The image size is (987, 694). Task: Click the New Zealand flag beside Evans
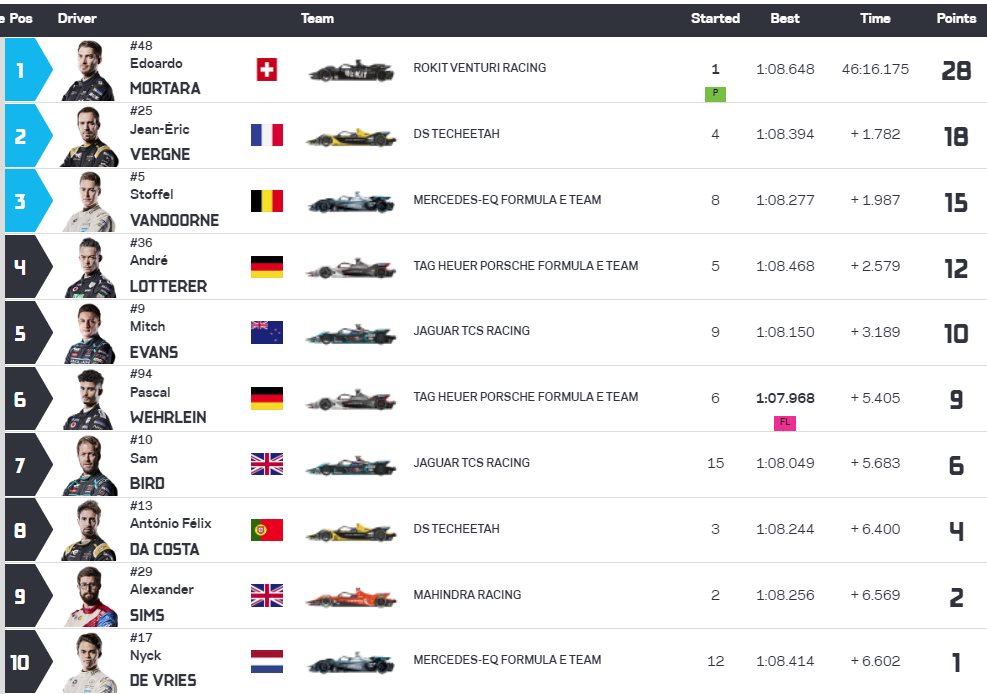tap(267, 332)
